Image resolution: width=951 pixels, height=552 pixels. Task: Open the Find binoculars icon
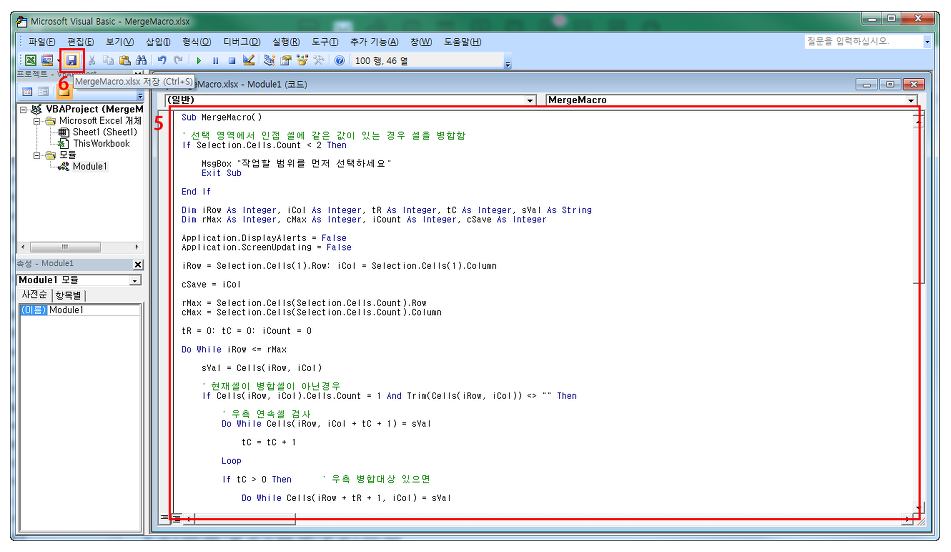(x=141, y=61)
